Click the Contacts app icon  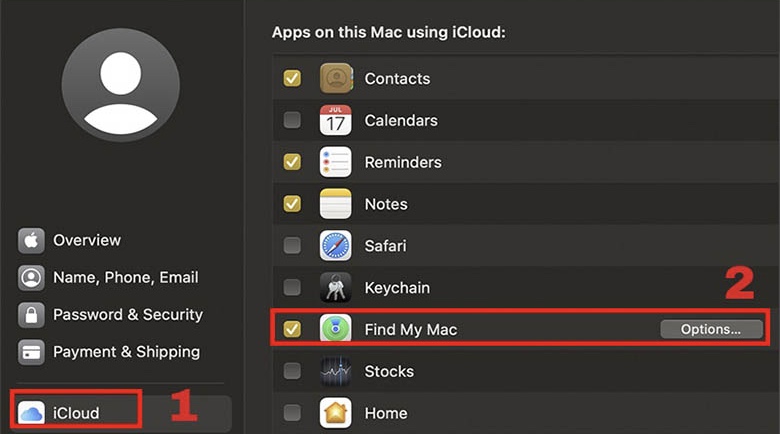tap(336, 78)
